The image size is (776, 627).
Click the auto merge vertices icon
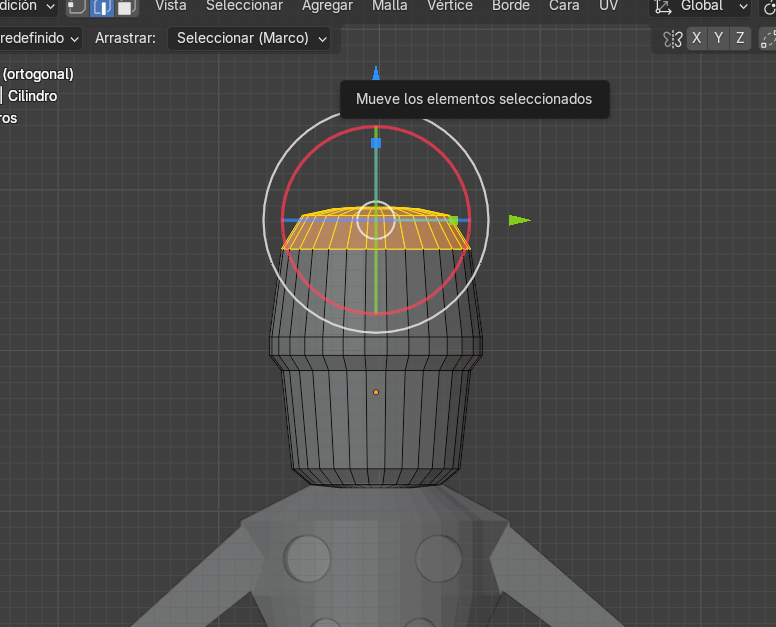(x=767, y=39)
